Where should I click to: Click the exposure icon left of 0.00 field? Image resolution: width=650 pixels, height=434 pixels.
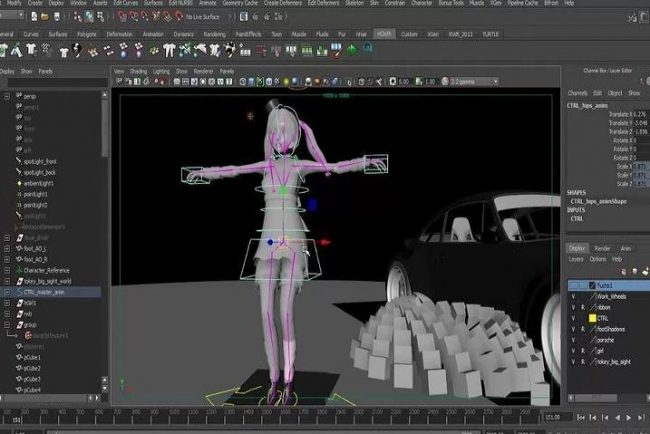tap(393, 82)
